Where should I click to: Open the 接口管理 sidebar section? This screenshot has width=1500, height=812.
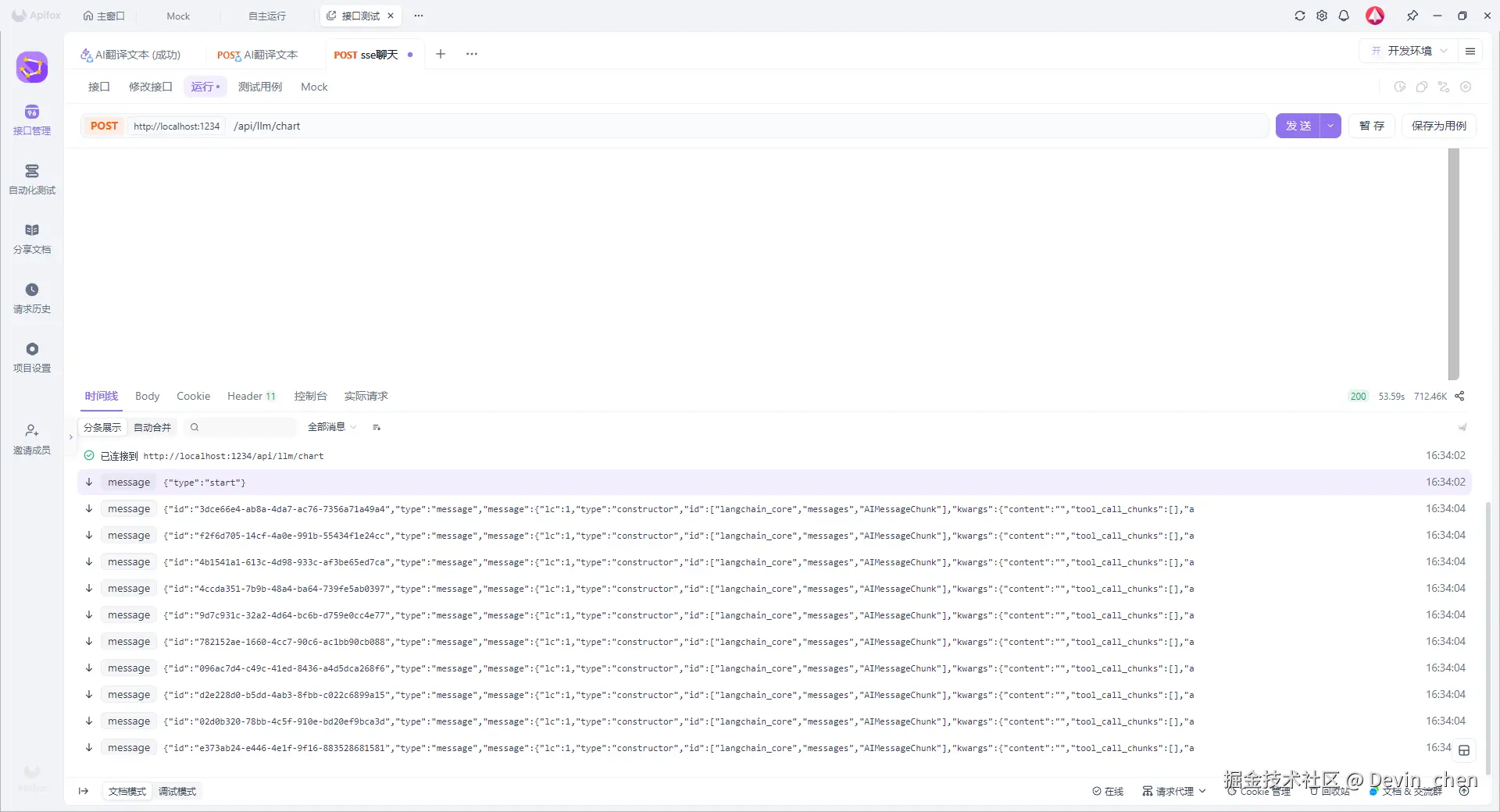pos(32,120)
